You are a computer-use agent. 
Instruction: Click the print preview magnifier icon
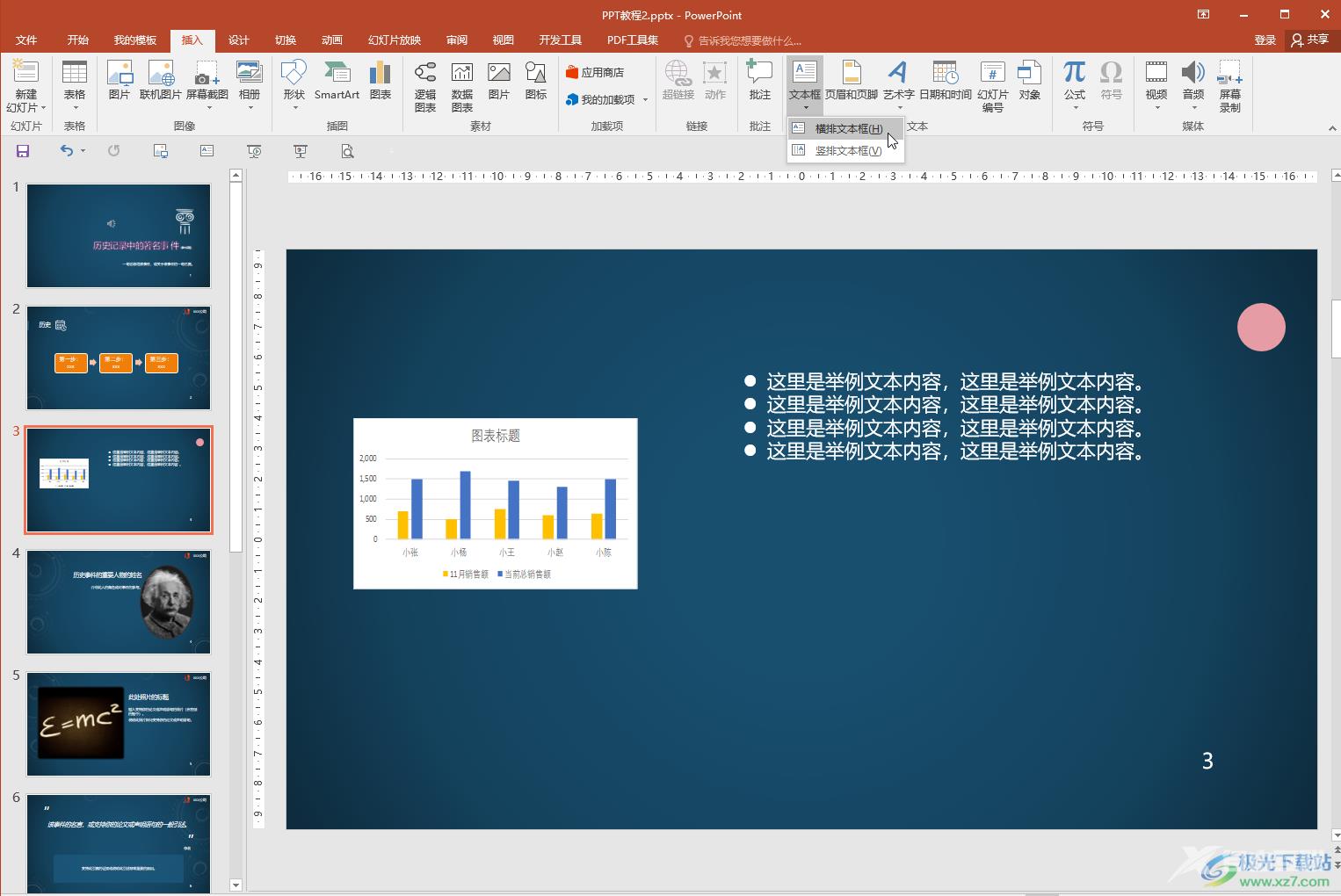click(348, 151)
